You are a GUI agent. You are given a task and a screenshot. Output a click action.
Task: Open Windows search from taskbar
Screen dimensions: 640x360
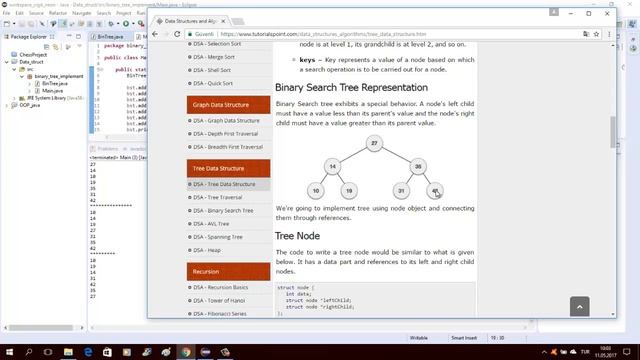[29, 352]
